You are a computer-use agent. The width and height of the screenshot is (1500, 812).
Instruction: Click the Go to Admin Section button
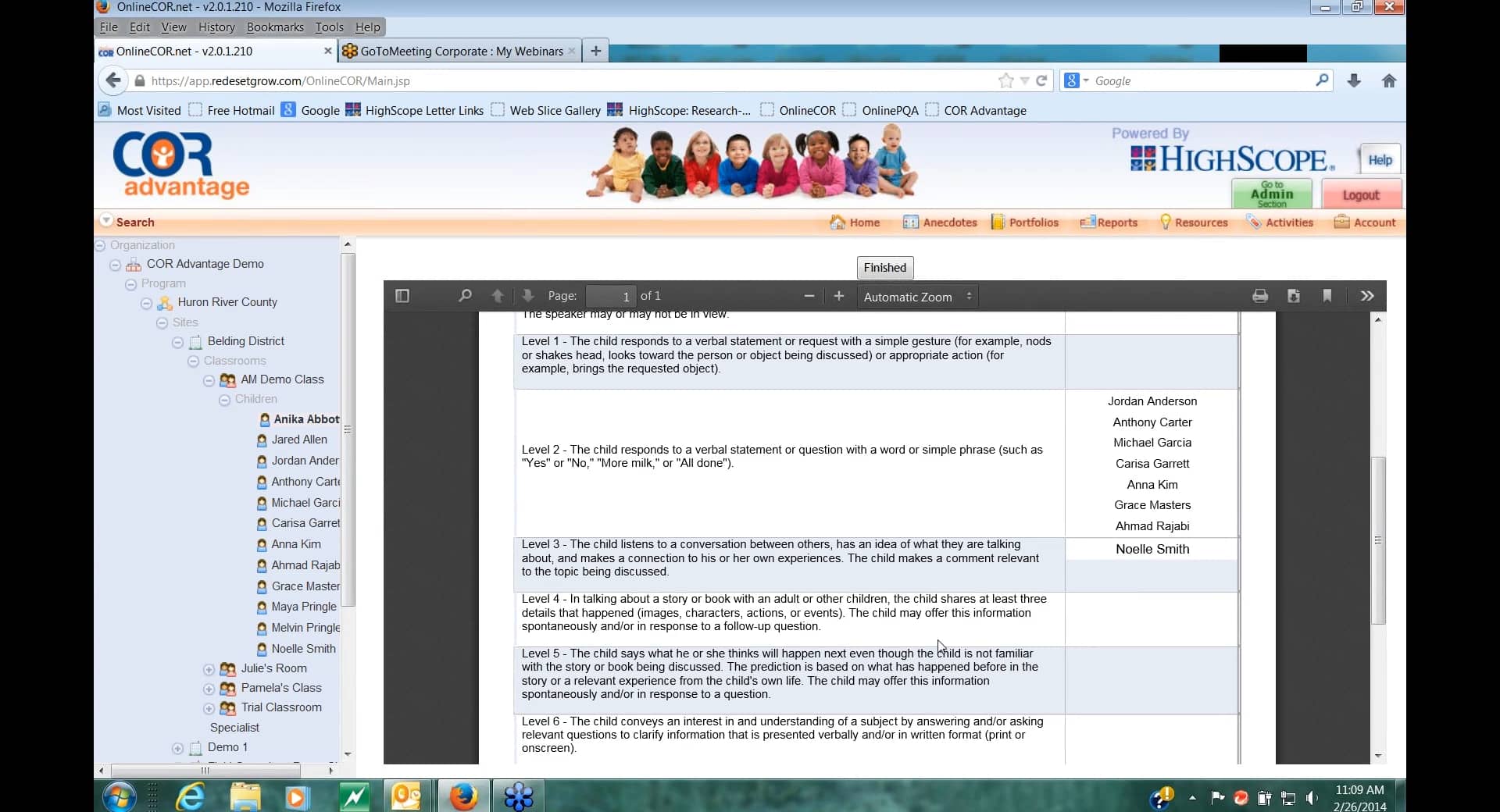[1272, 193]
